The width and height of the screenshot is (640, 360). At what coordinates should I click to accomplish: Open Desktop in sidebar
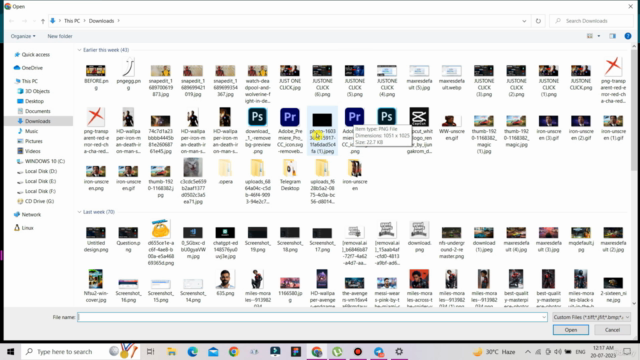click(30, 101)
